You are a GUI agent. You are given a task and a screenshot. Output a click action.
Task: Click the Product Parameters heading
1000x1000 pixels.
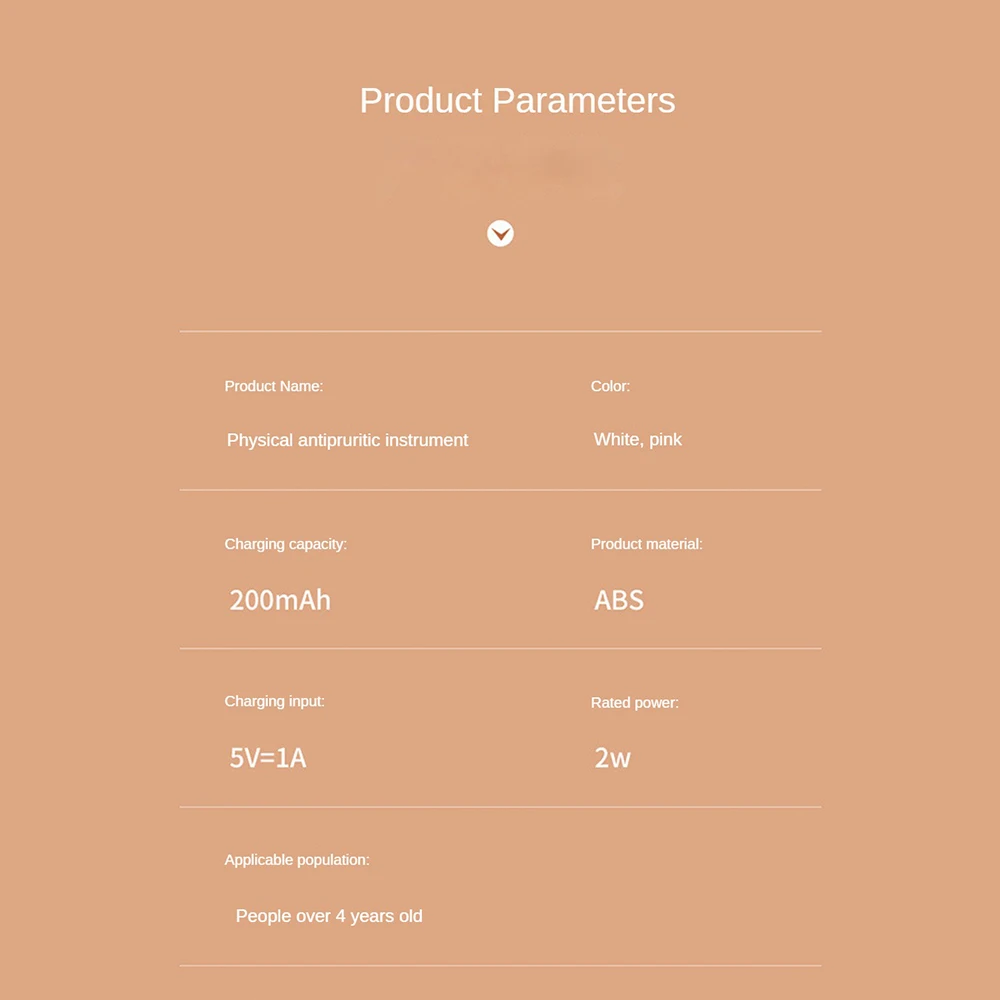point(517,101)
